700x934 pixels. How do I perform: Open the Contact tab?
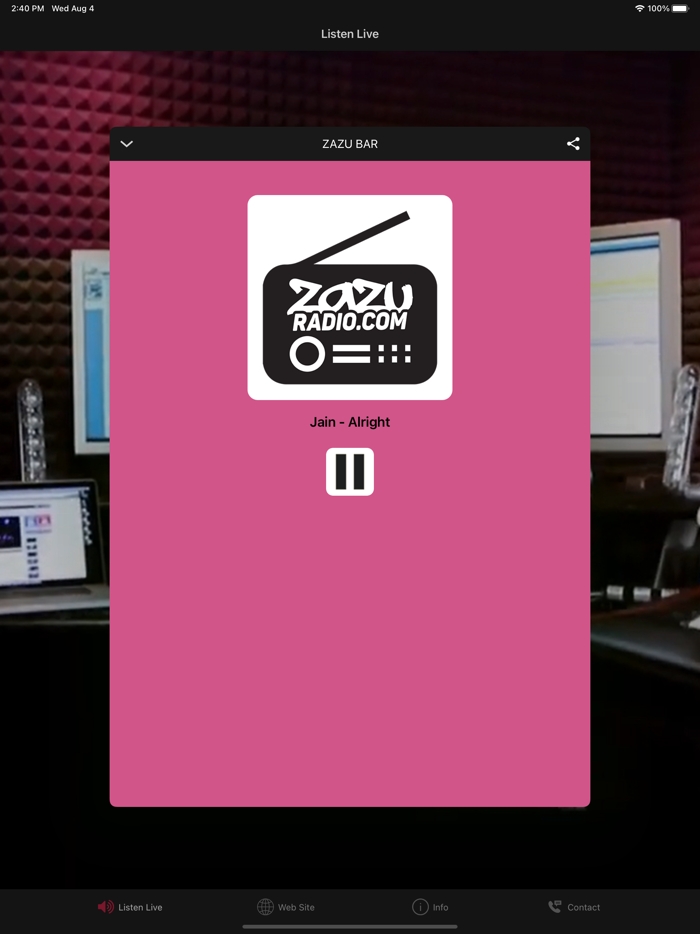point(574,907)
